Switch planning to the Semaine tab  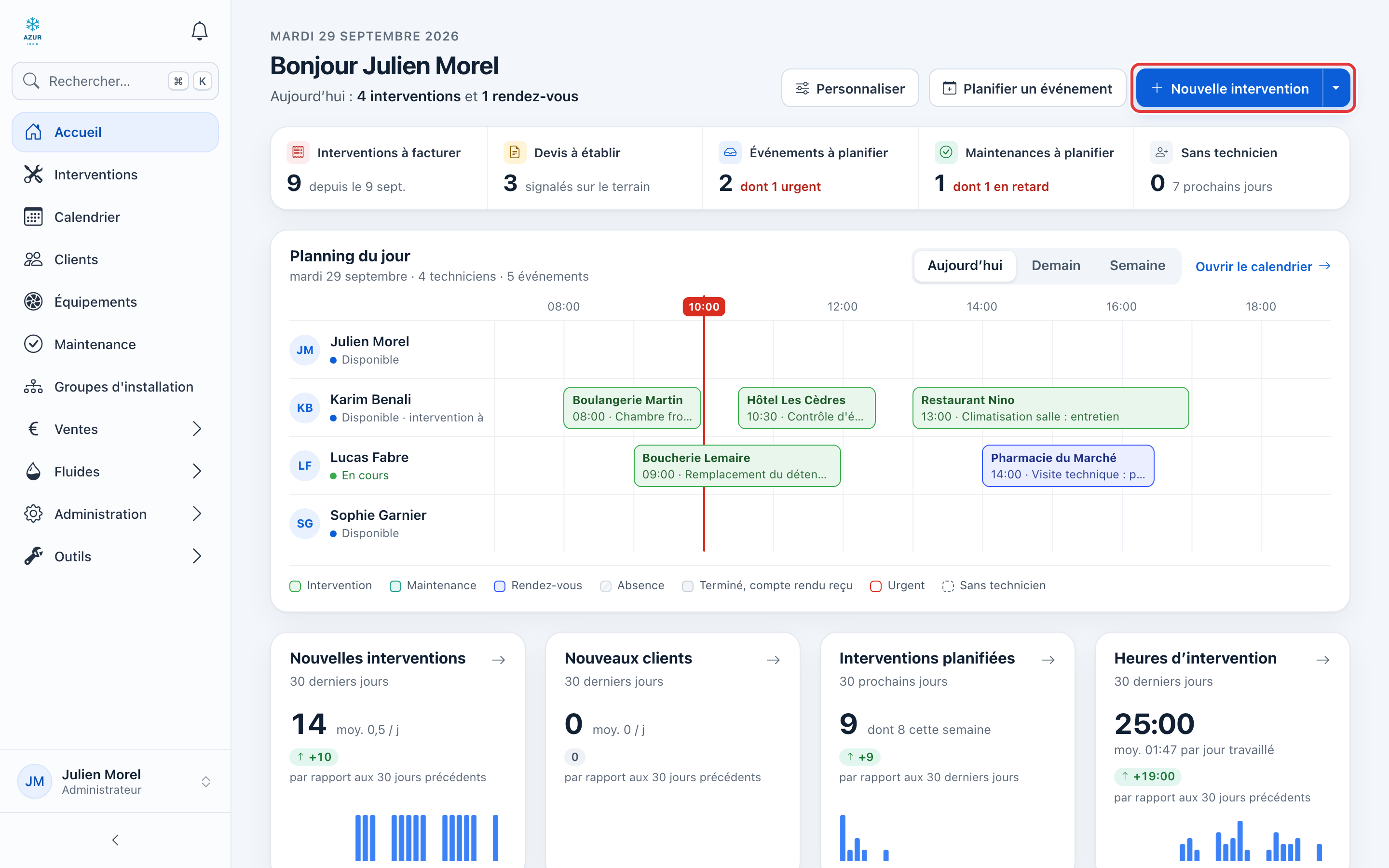point(1137,265)
